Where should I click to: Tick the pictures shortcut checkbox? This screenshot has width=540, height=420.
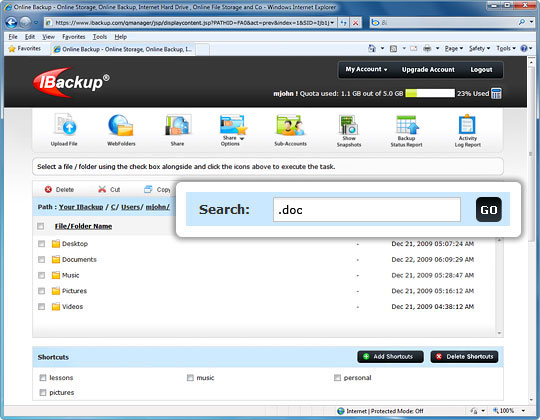tap(43, 392)
